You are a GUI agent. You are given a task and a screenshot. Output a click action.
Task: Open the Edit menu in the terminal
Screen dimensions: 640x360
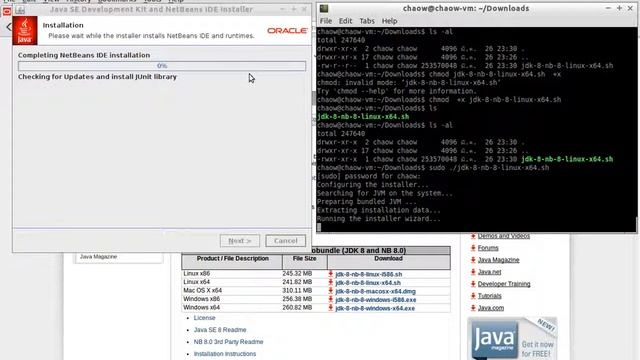tap(345, 21)
